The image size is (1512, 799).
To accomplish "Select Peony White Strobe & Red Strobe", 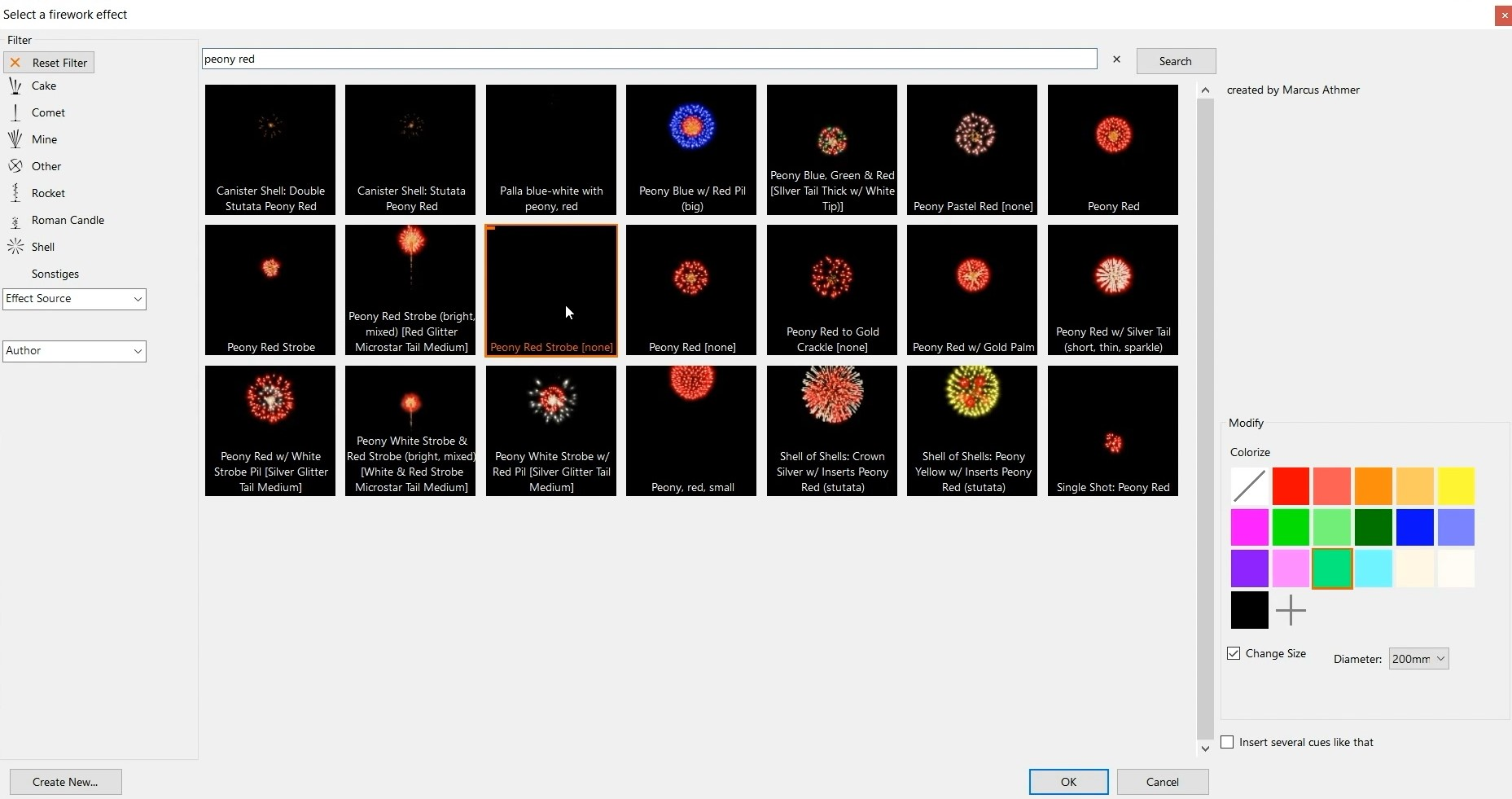I will [410, 431].
